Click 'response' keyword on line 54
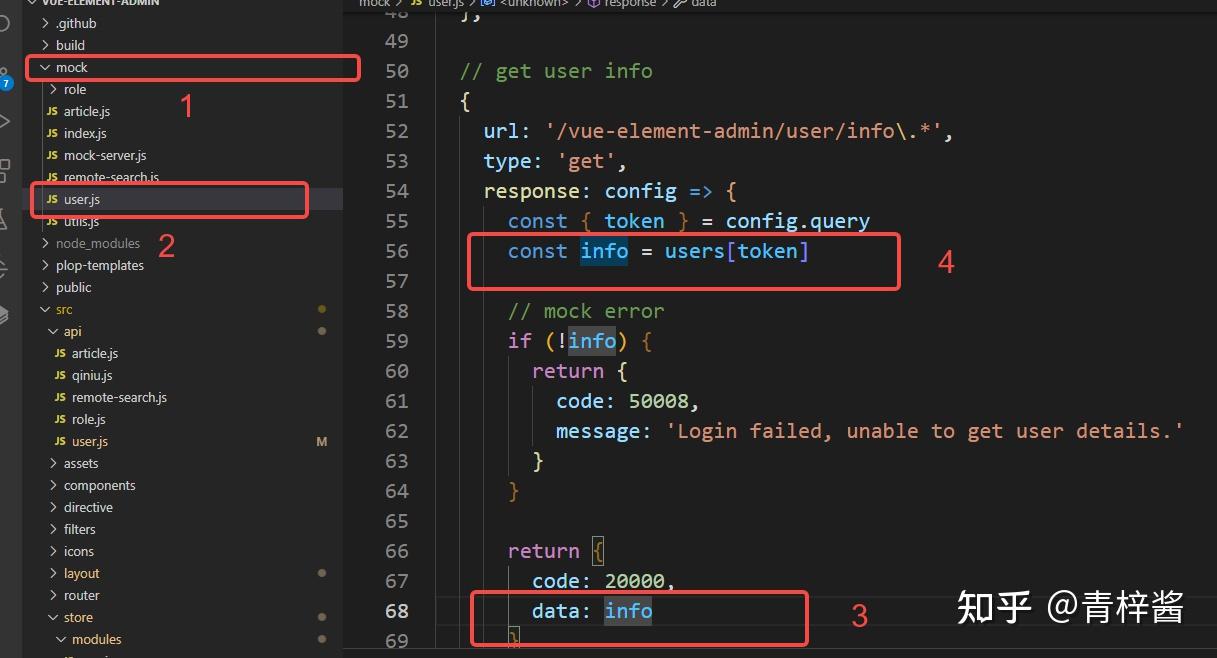Screen dimensions: 1217x658 point(532,191)
